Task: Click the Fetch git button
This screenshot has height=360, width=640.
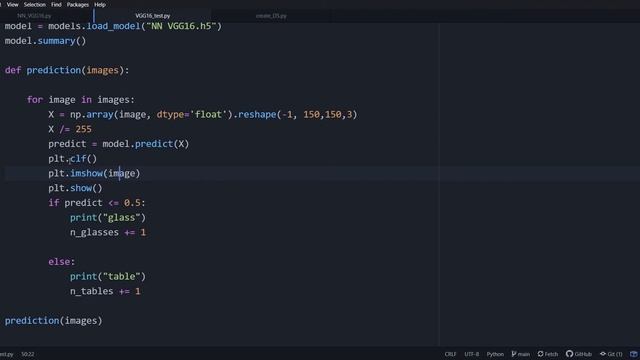Action: [548, 354]
